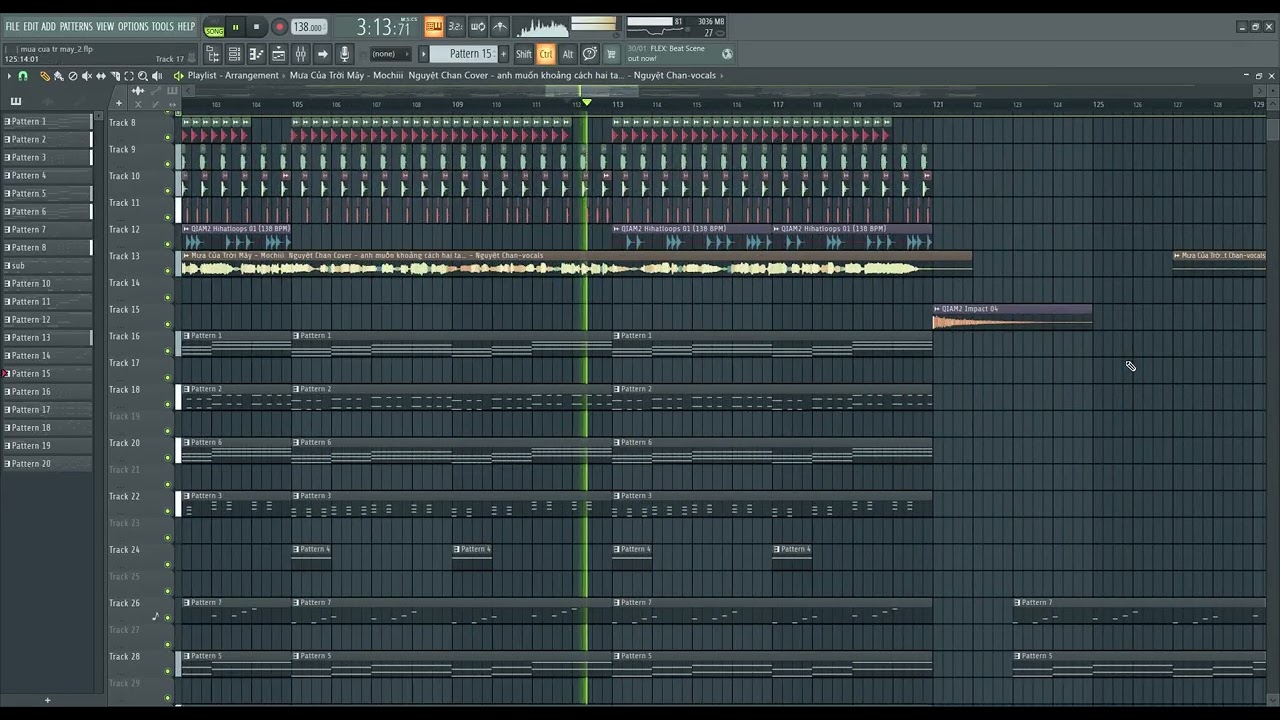This screenshot has height=720, width=1280.
Task: Open the EDIT menu
Action: coord(31,26)
